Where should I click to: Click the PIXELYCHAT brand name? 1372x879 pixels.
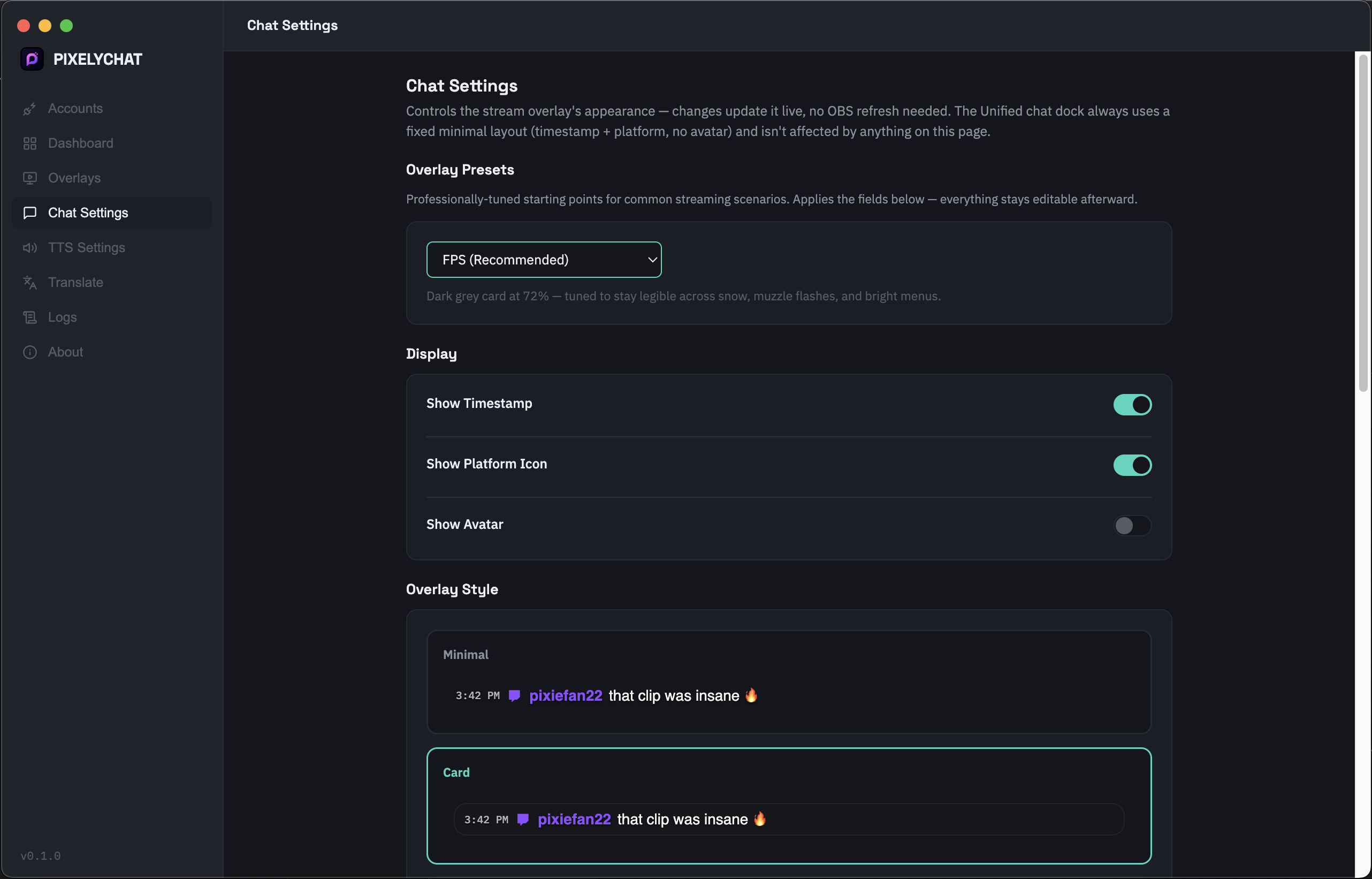coord(97,59)
